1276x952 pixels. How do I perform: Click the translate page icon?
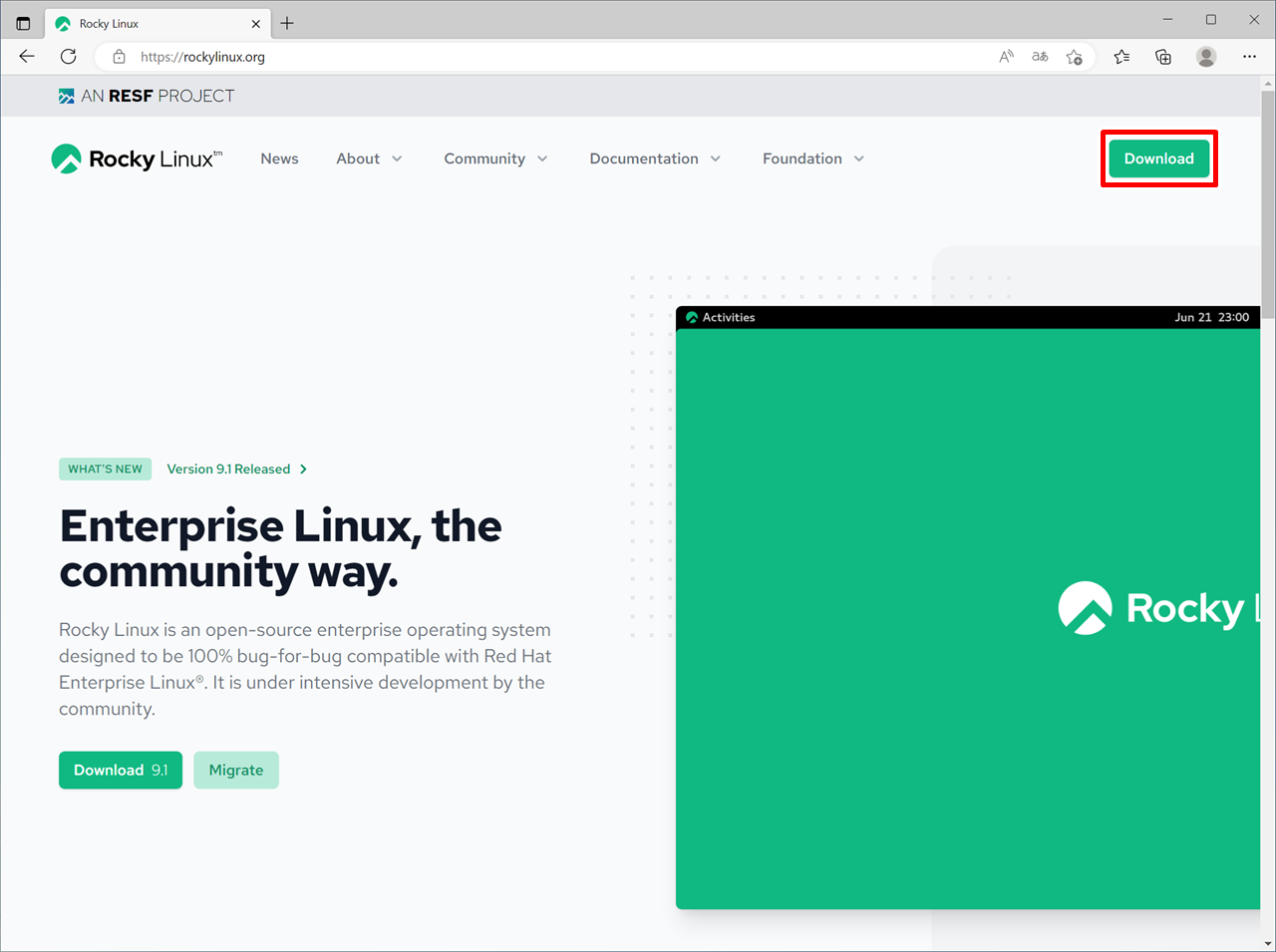1040,57
